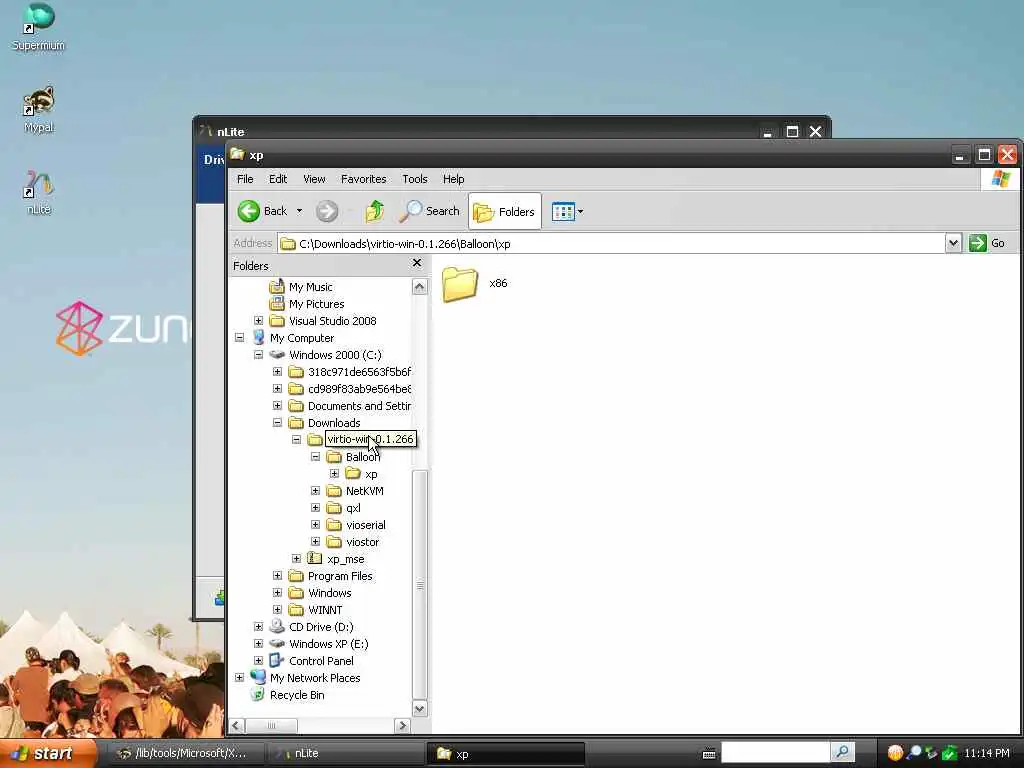Expand the xp folder in tree
1024x768 pixels.
(334, 473)
